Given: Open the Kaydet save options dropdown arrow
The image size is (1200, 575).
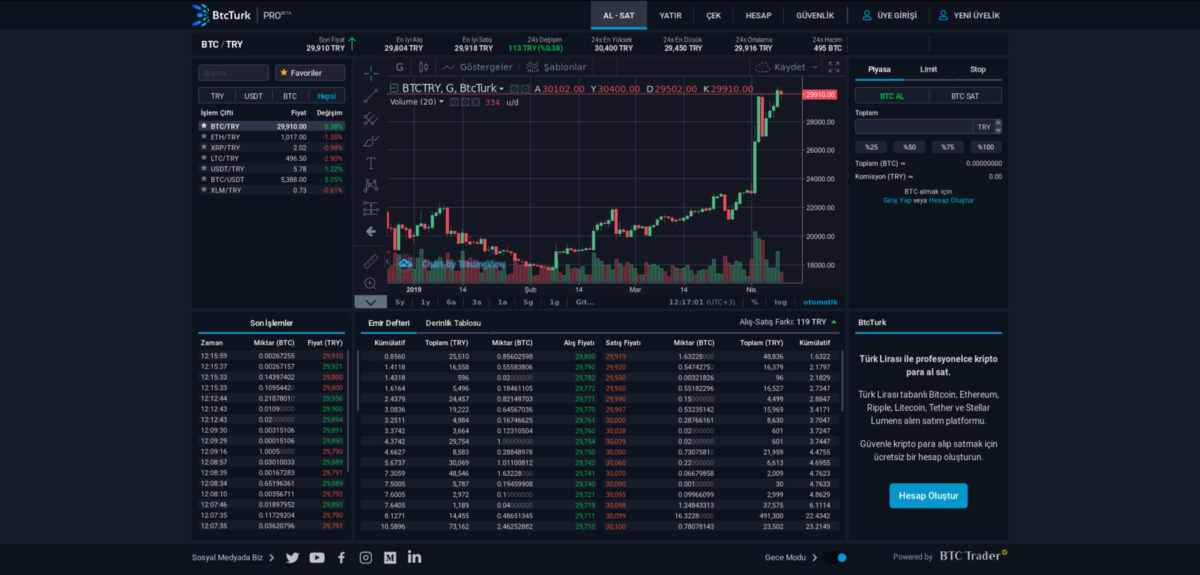Looking at the screenshot, I should (x=815, y=67).
